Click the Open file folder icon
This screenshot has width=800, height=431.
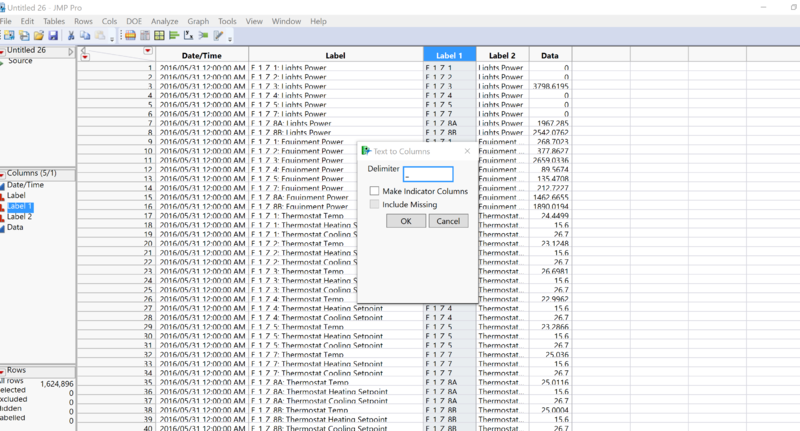[x=38, y=35]
